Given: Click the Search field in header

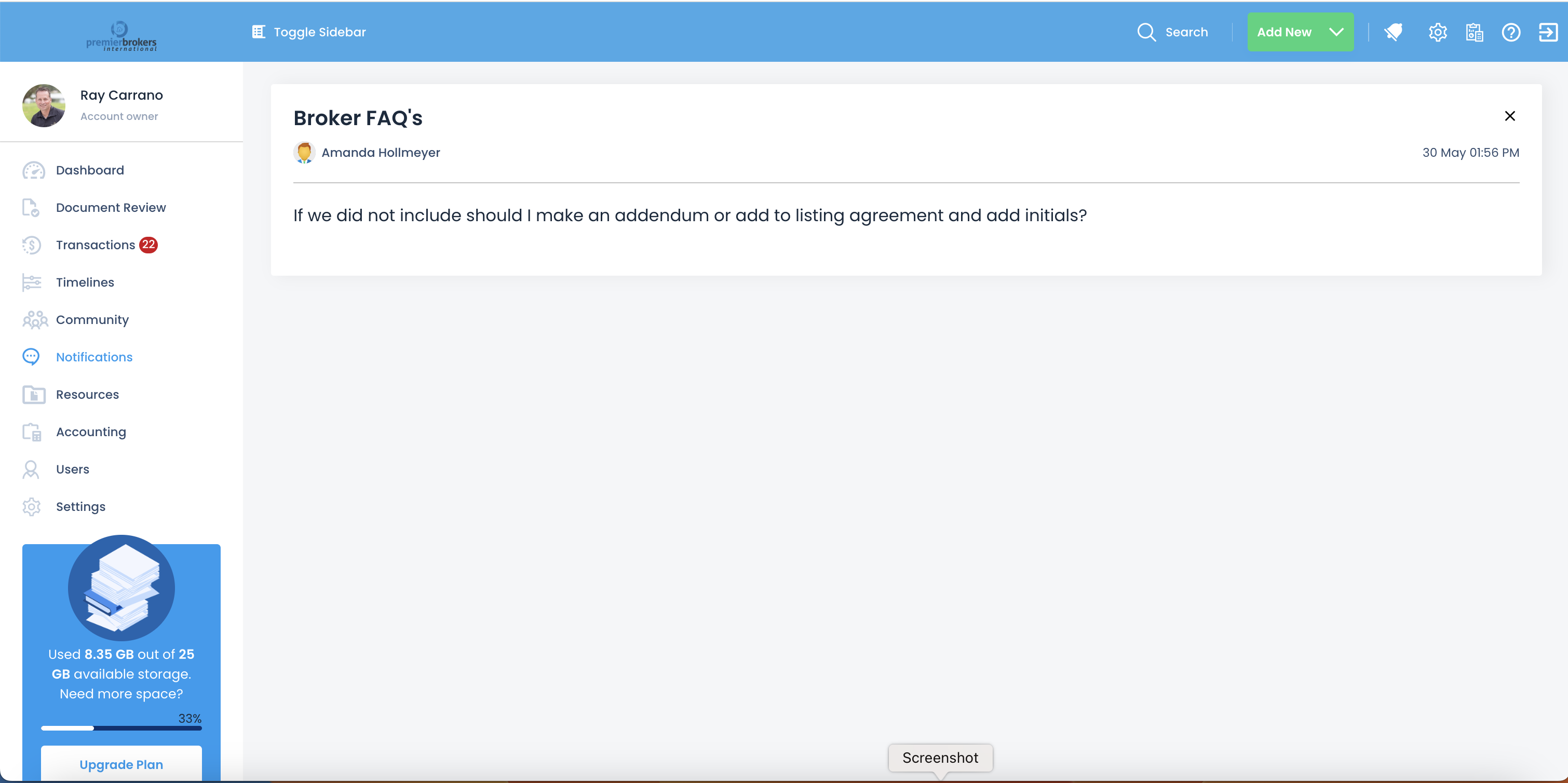Looking at the screenshot, I should [x=1172, y=32].
